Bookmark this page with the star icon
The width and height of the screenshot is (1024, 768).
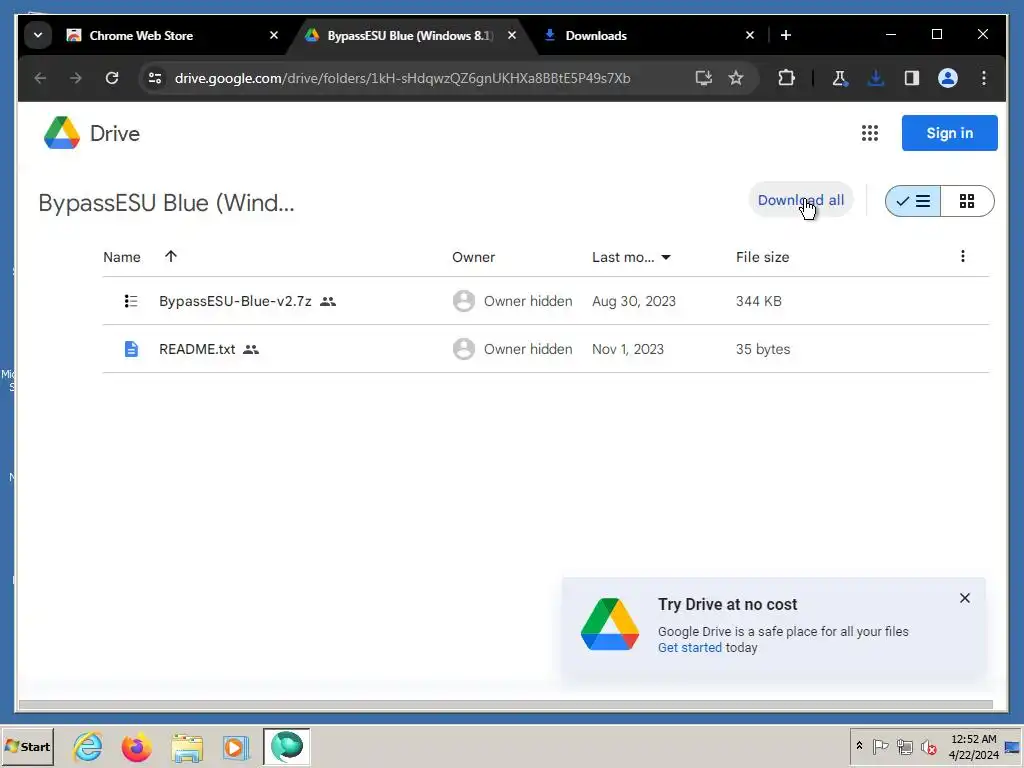point(736,78)
